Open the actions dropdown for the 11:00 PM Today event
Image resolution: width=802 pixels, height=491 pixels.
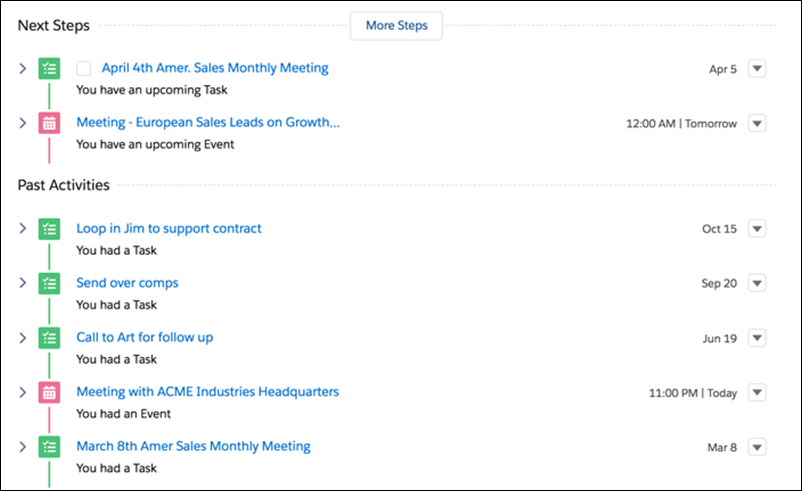click(x=757, y=392)
